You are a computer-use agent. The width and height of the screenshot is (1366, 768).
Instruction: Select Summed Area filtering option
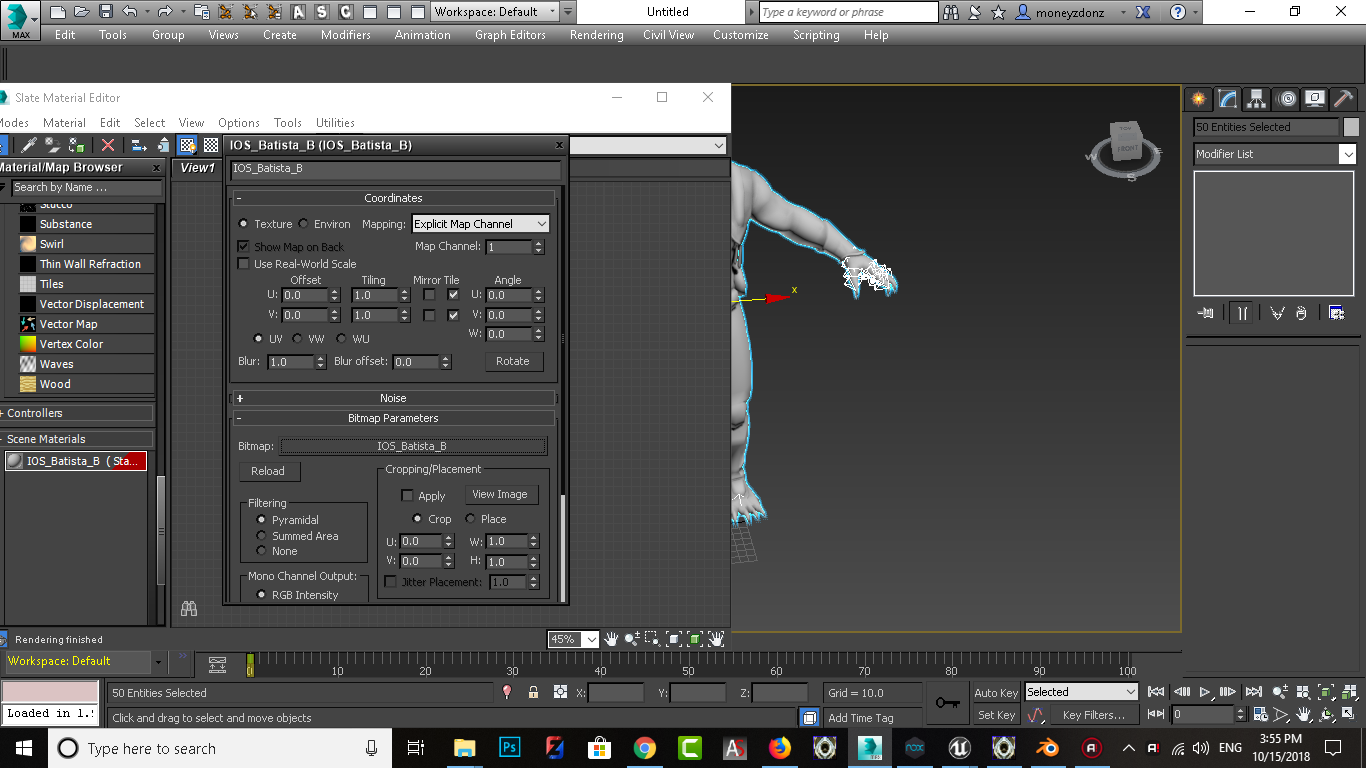coord(262,536)
